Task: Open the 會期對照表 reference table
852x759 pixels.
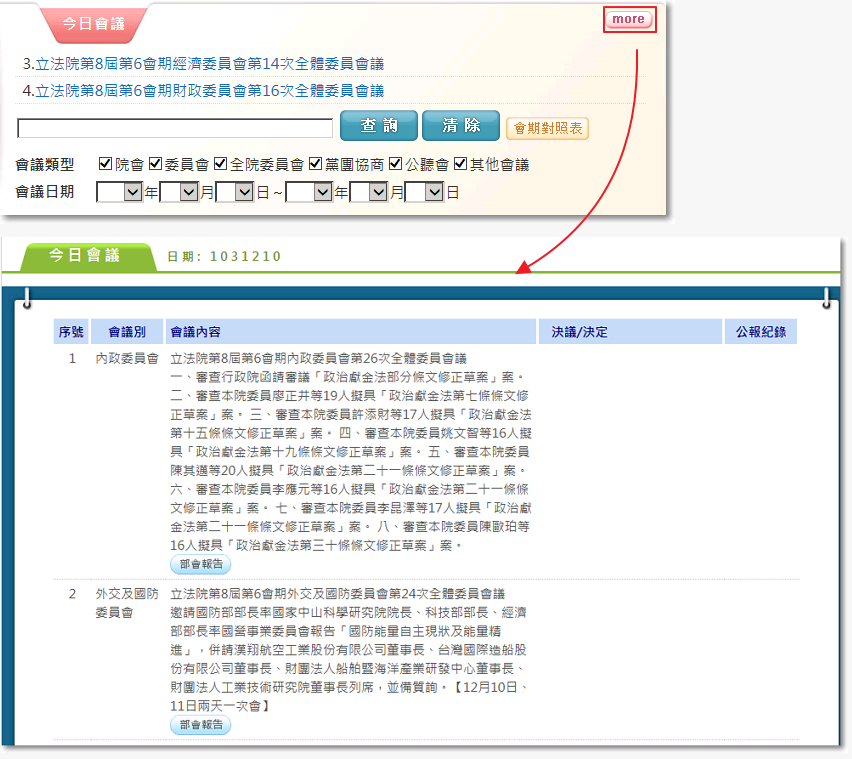Action: tap(547, 128)
